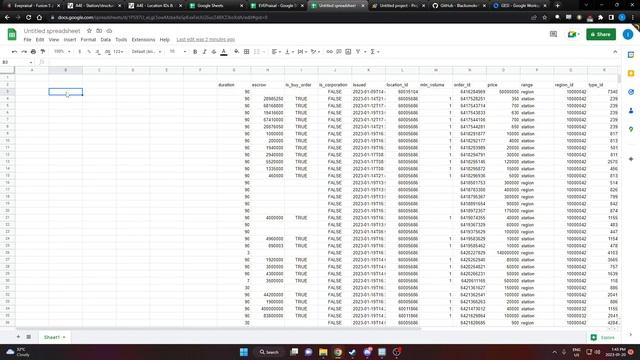The height and width of the screenshot is (360, 640).
Task: Open the Edit menu
Action: pos(40,40)
